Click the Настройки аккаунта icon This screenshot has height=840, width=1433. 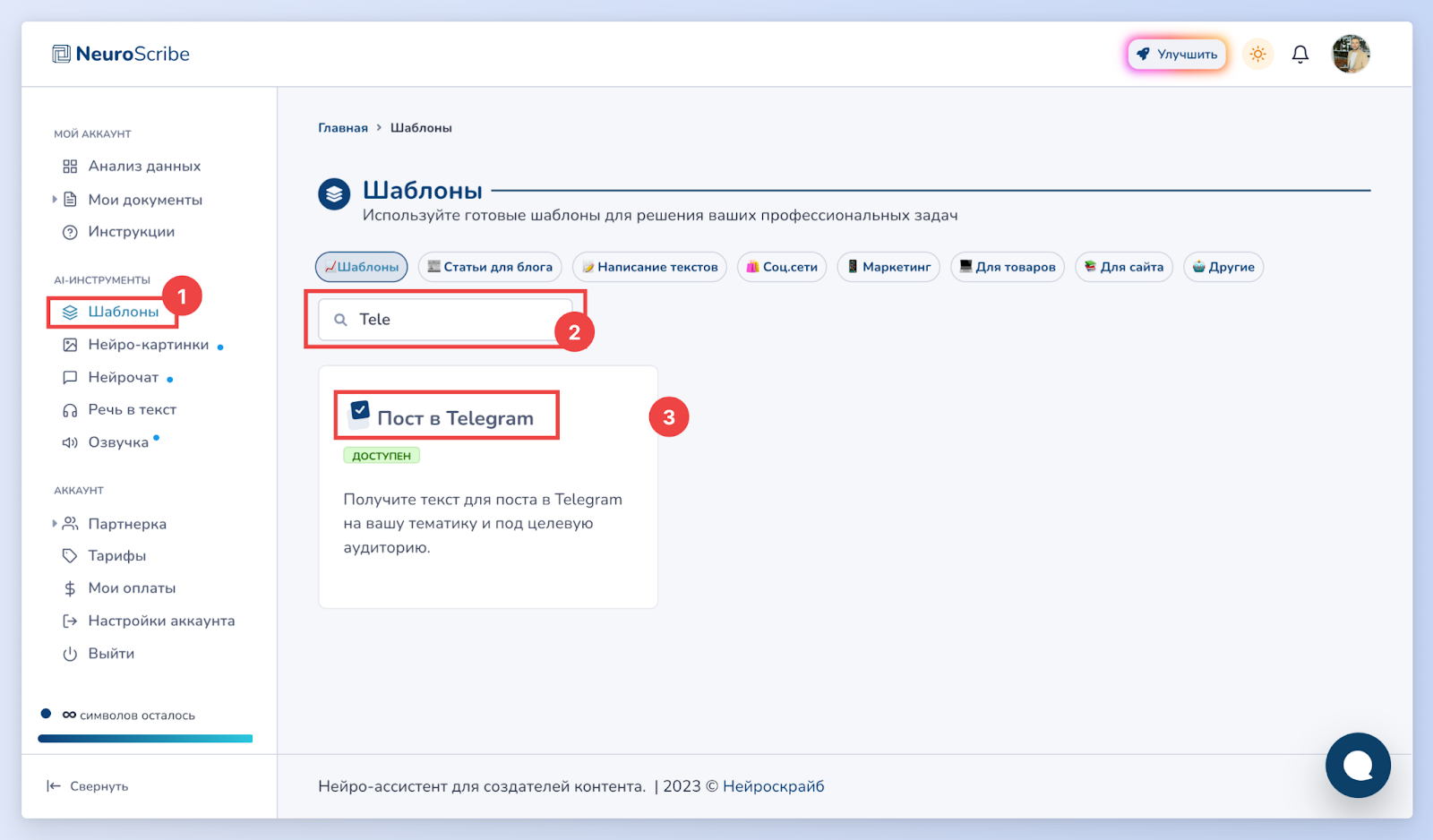[x=70, y=621]
